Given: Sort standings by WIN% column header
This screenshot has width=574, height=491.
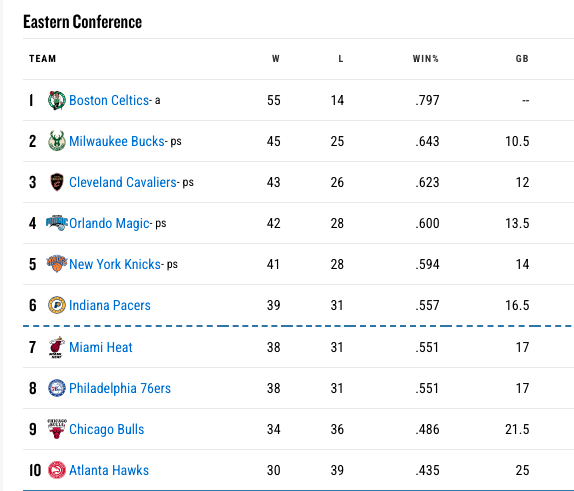Looking at the screenshot, I should coord(425,59).
